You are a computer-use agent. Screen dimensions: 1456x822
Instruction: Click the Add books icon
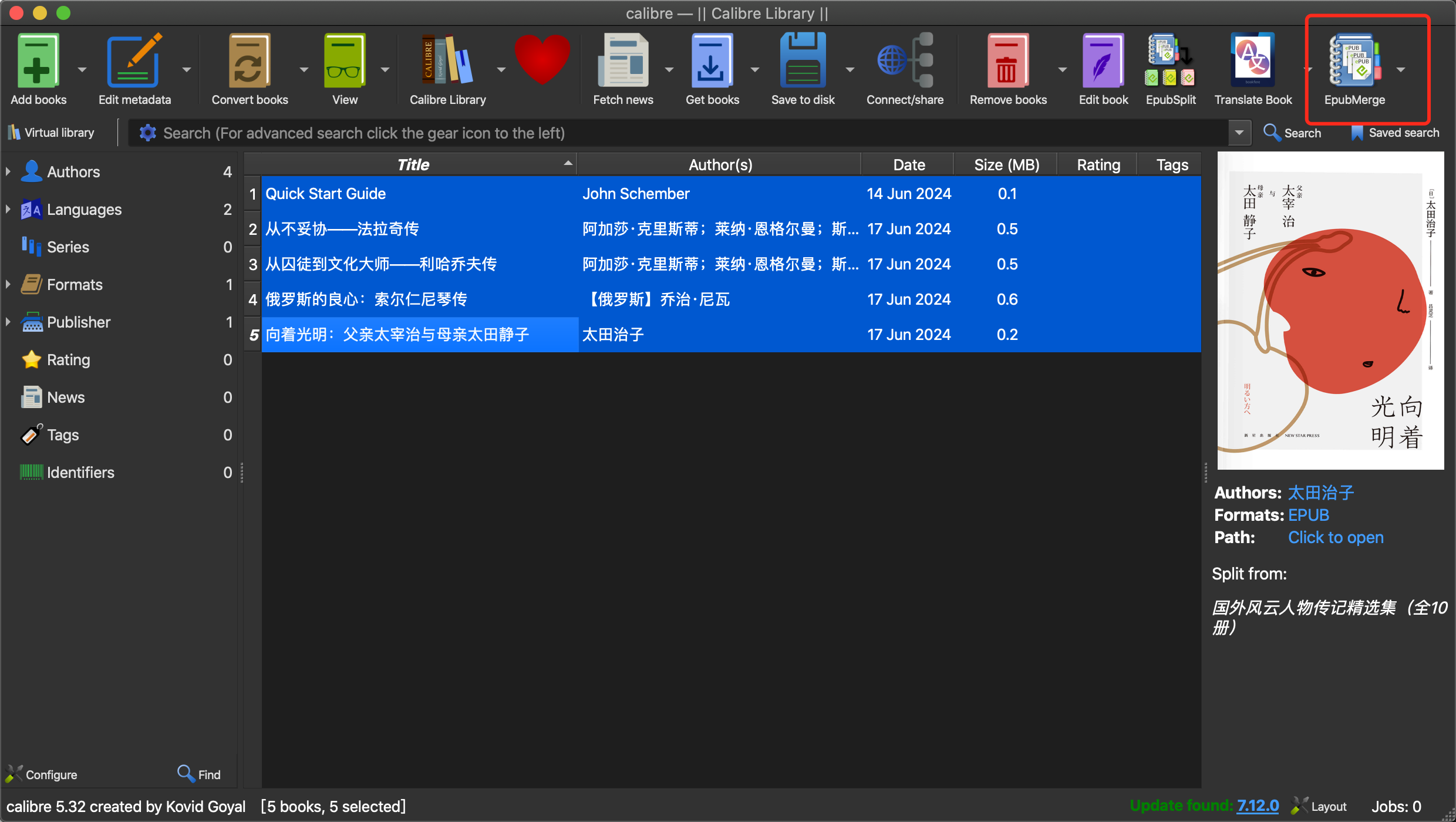(x=38, y=60)
